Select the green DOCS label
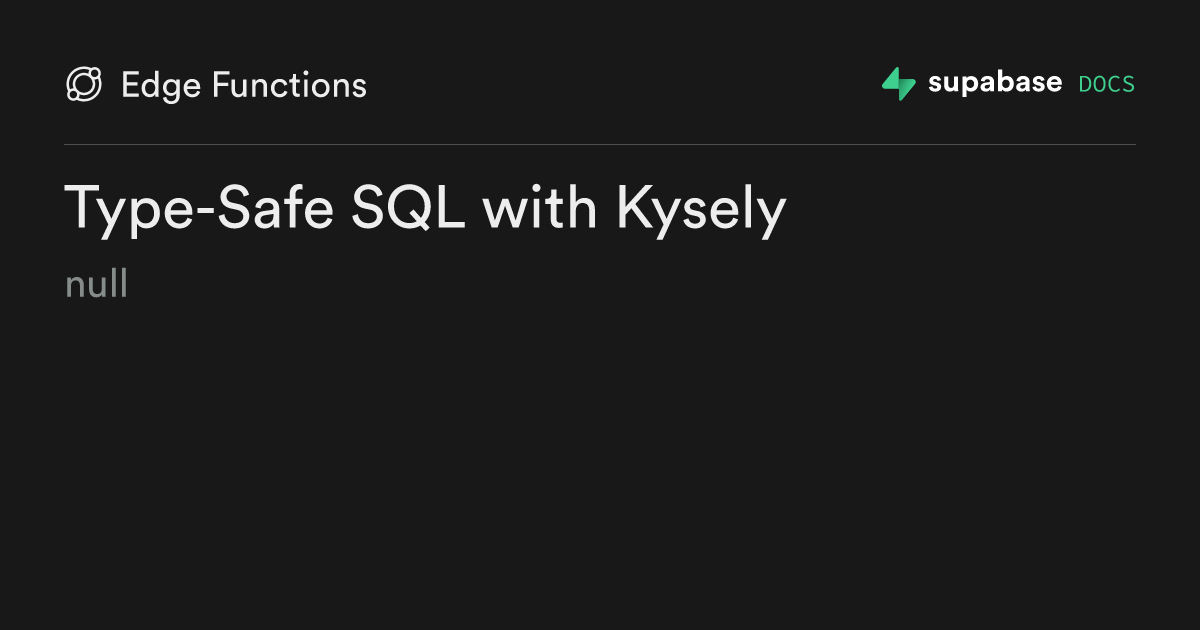Screen dimensions: 1200x630 click(1107, 85)
